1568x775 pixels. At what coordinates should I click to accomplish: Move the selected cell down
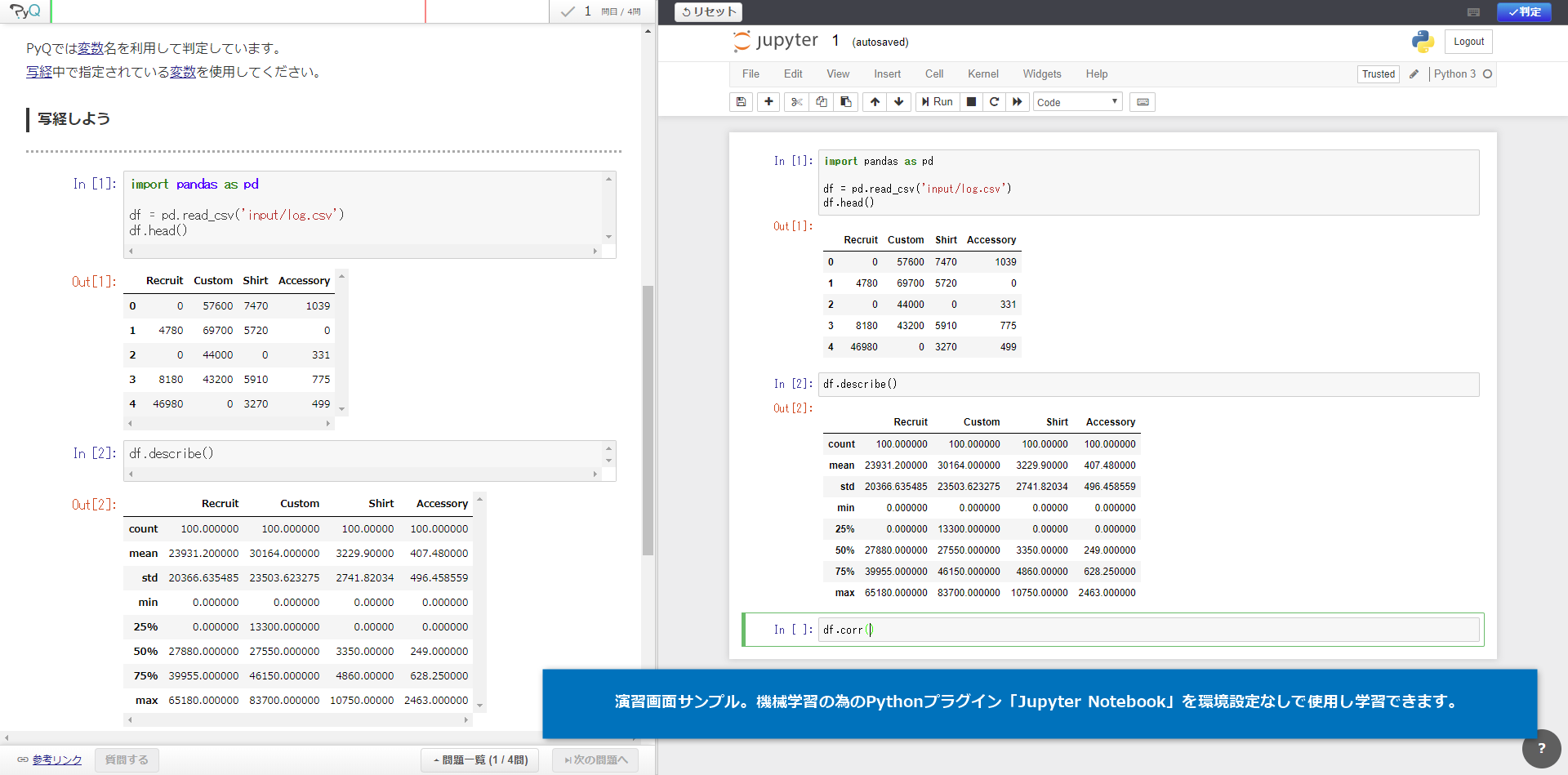899,102
